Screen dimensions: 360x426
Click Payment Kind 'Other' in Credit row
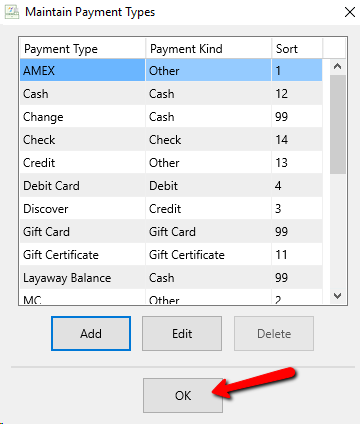[x=208, y=163]
